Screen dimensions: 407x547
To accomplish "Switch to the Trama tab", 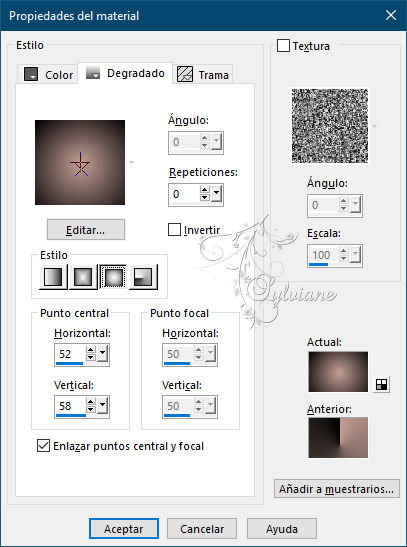I will click(203, 74).
